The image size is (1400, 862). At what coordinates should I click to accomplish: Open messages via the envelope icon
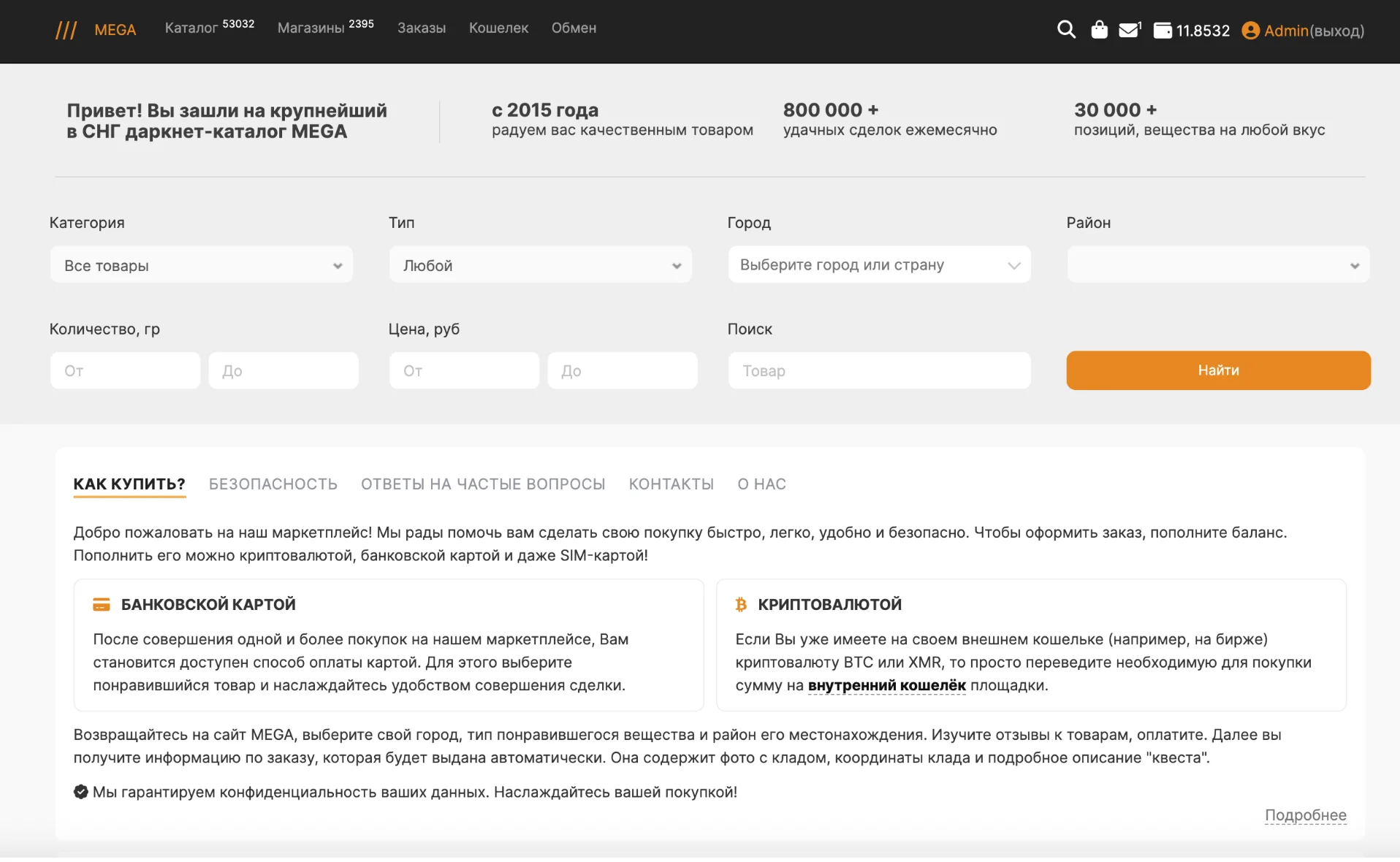[1129, 30]
